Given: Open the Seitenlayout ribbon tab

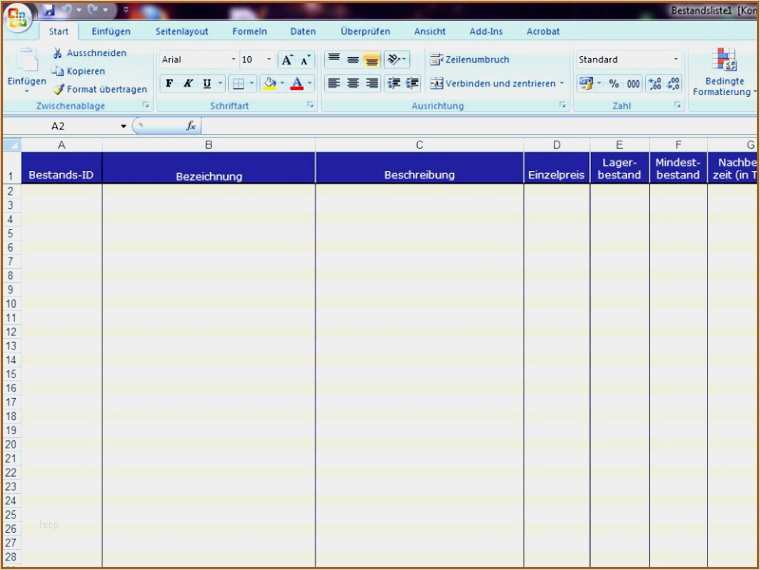Looking at the screenshot, I should 182,32.
